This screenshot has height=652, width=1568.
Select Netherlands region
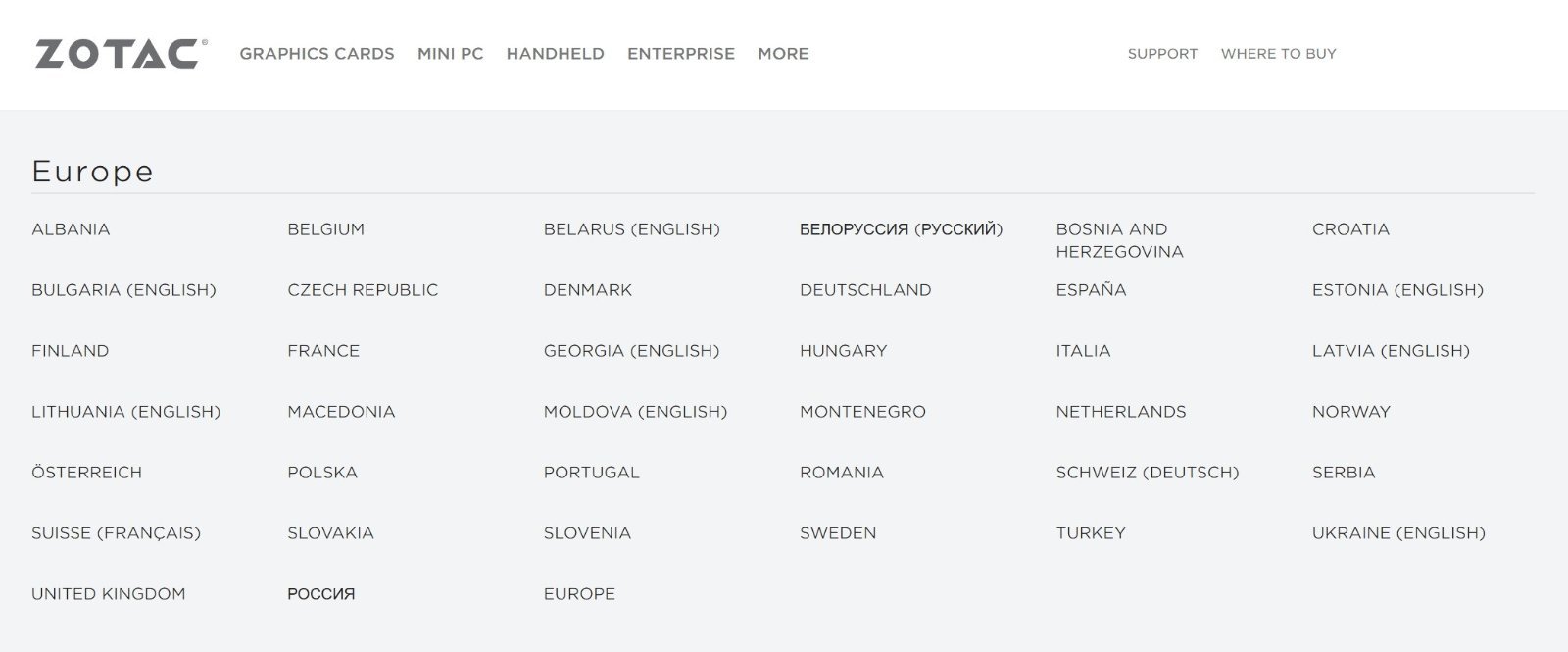tap(1120, 412)
